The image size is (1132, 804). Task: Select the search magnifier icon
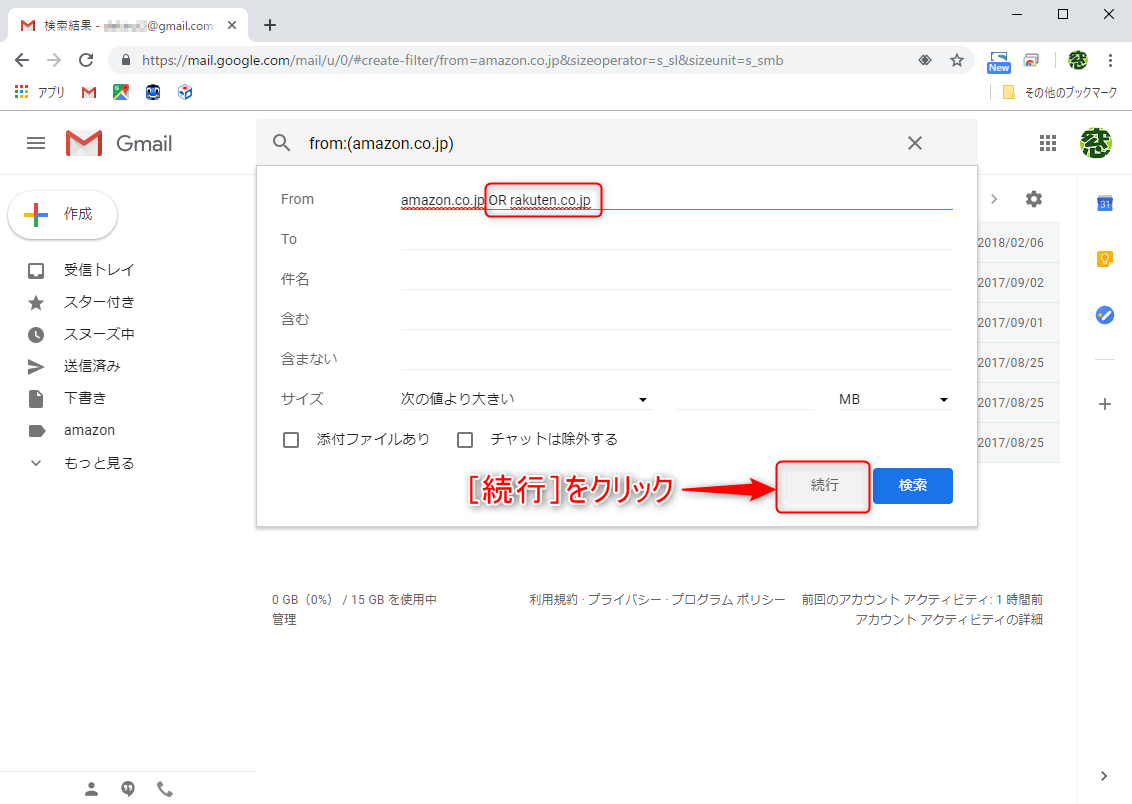point(281,143)
